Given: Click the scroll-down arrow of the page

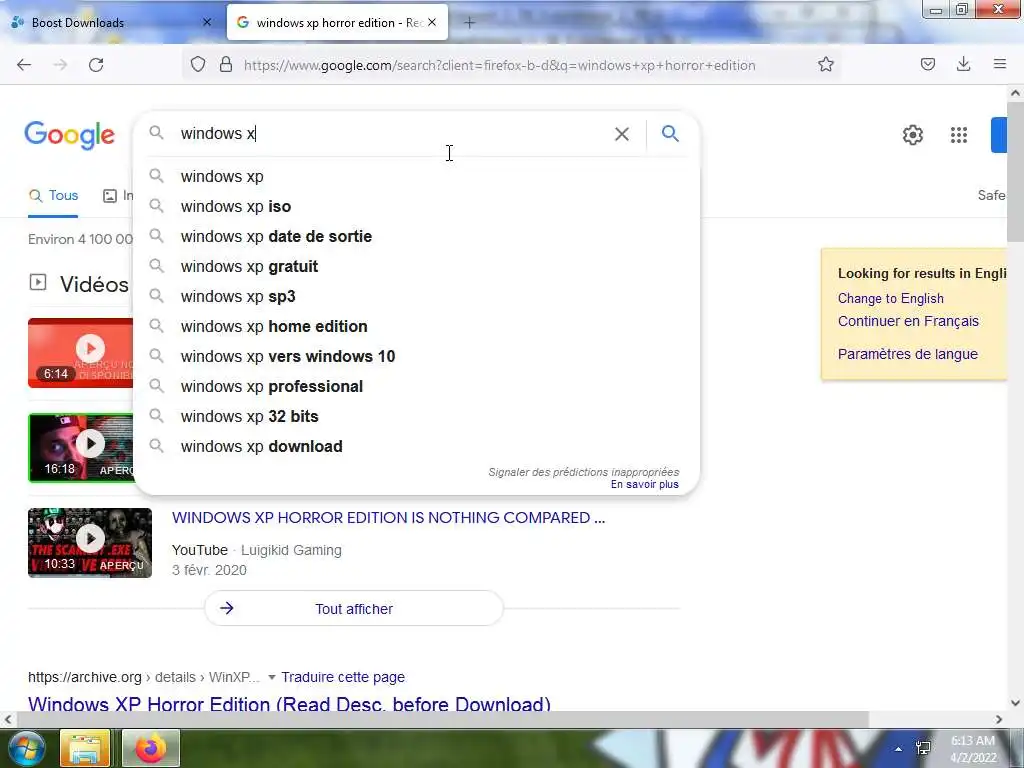Looking at the screenshot, I should (1016, 703).
